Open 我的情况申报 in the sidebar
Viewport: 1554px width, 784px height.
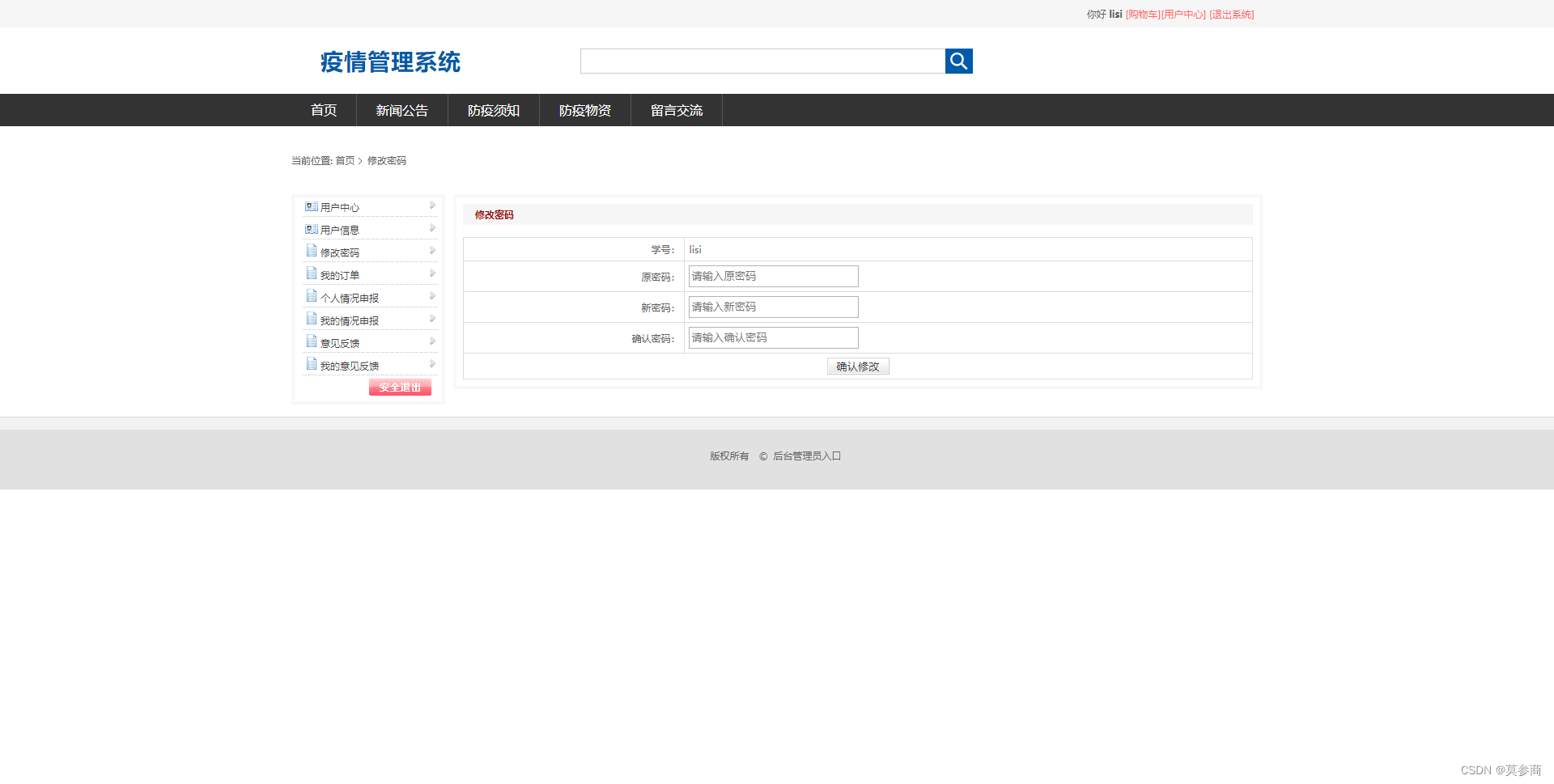tap(350, 321)
